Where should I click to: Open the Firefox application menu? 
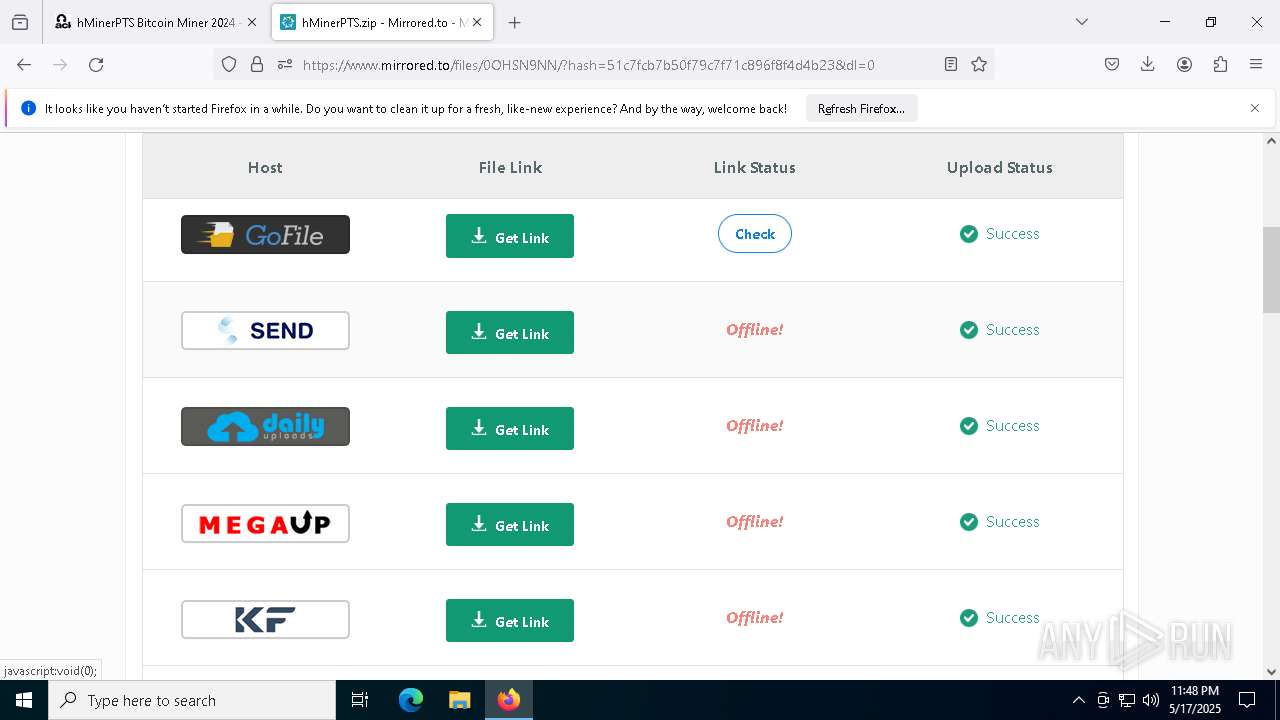1256,64
